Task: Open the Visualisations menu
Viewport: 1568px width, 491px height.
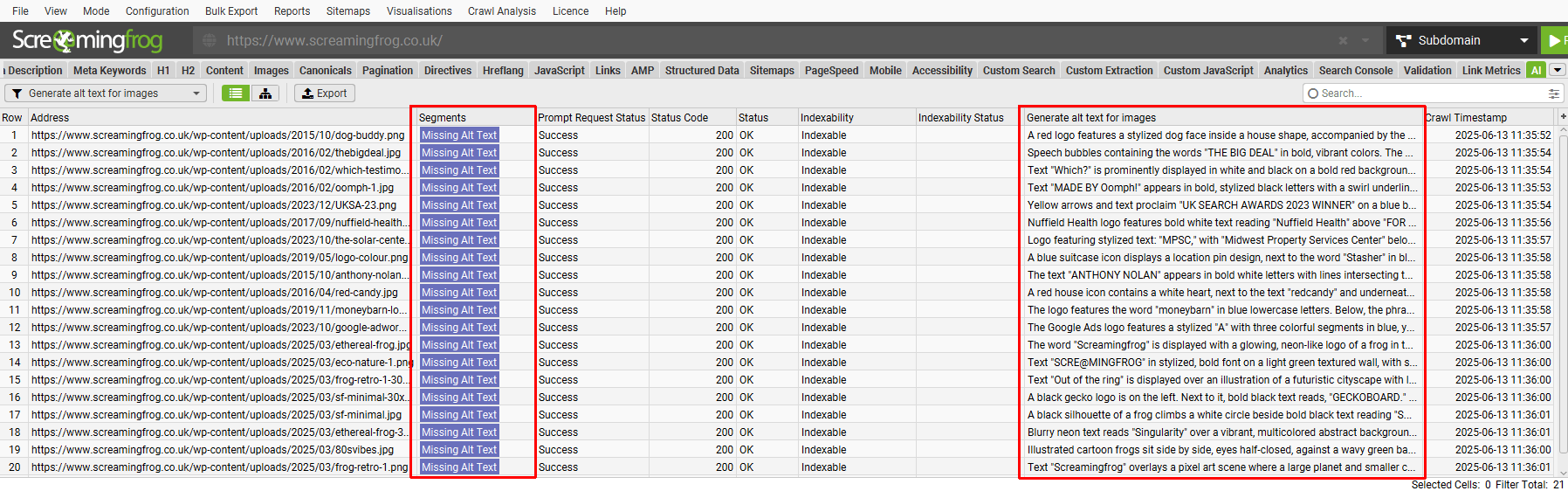Action: pos(419,11)
